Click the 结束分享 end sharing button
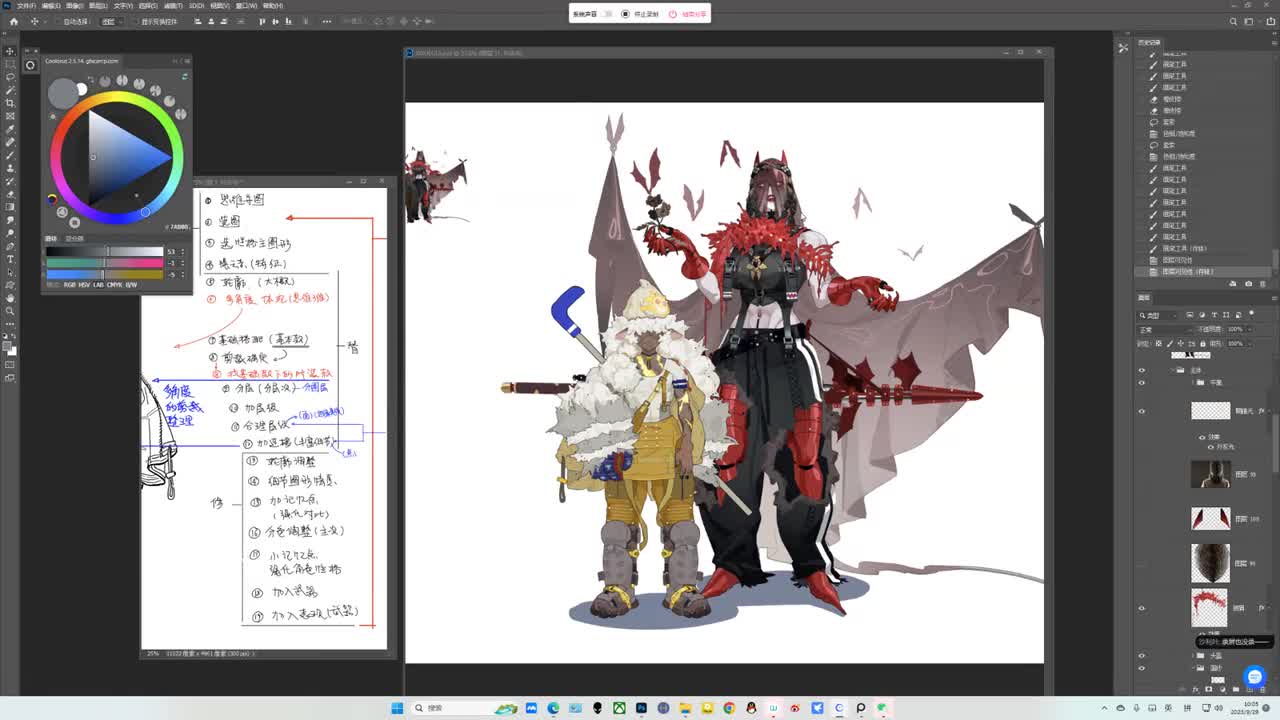Screen dimensions: 1280x720 689,14
